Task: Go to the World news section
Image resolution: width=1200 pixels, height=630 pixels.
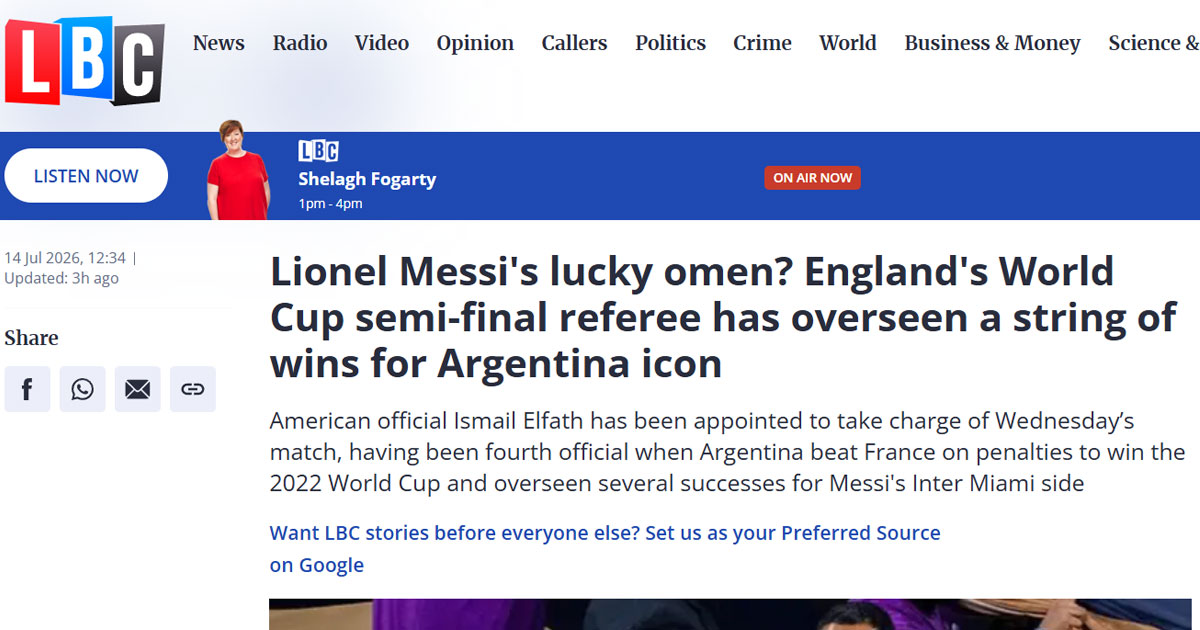Action: pos(848,43)
